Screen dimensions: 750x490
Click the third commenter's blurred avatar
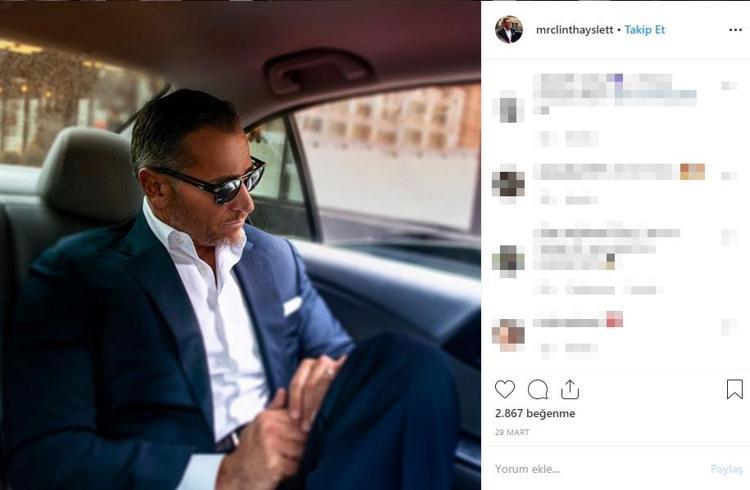[509, 259]
